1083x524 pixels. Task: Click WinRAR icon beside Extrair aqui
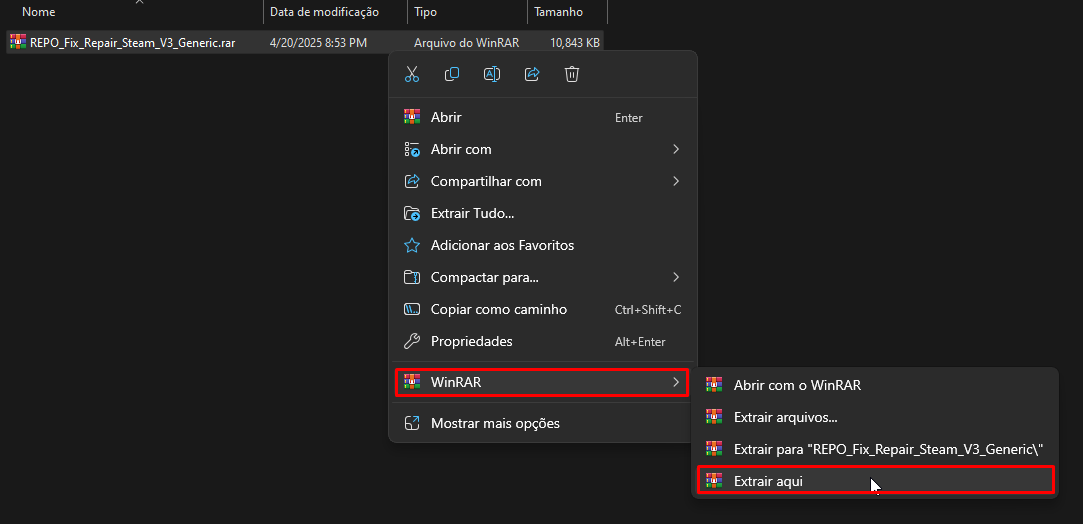pos(713,481)
